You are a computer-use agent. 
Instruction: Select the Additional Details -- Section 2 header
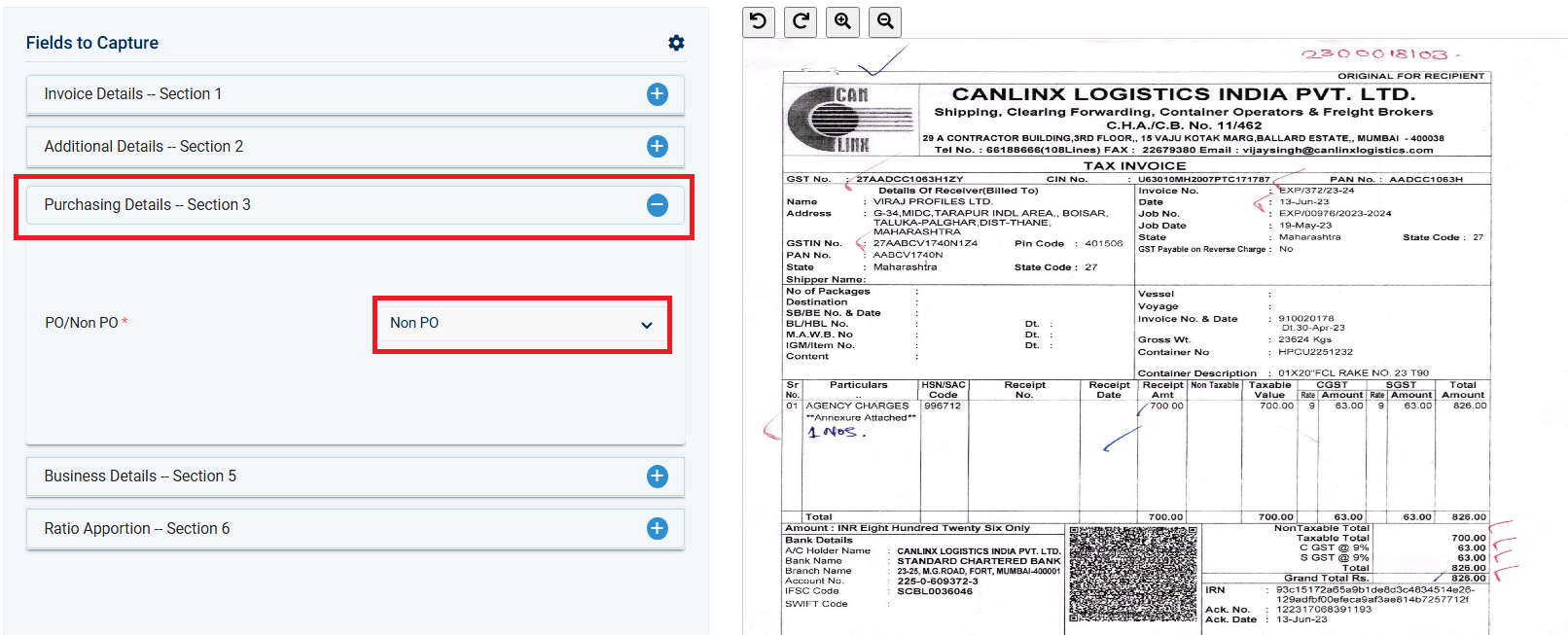click(x=355, y=146)
